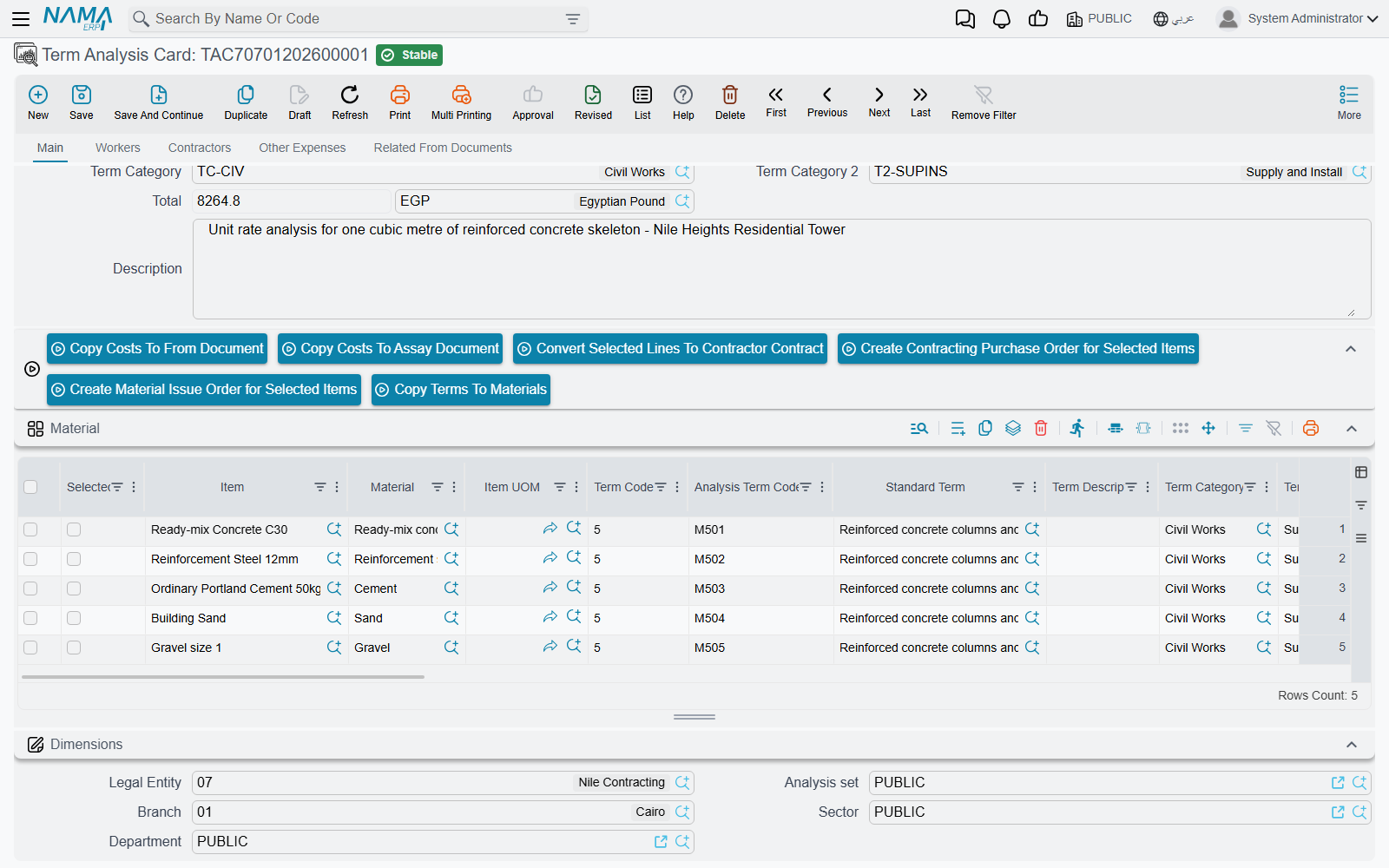The image size is (1389, 868).
Task: Click the thumbs-up icon in header
Action: click(1038, 19)
